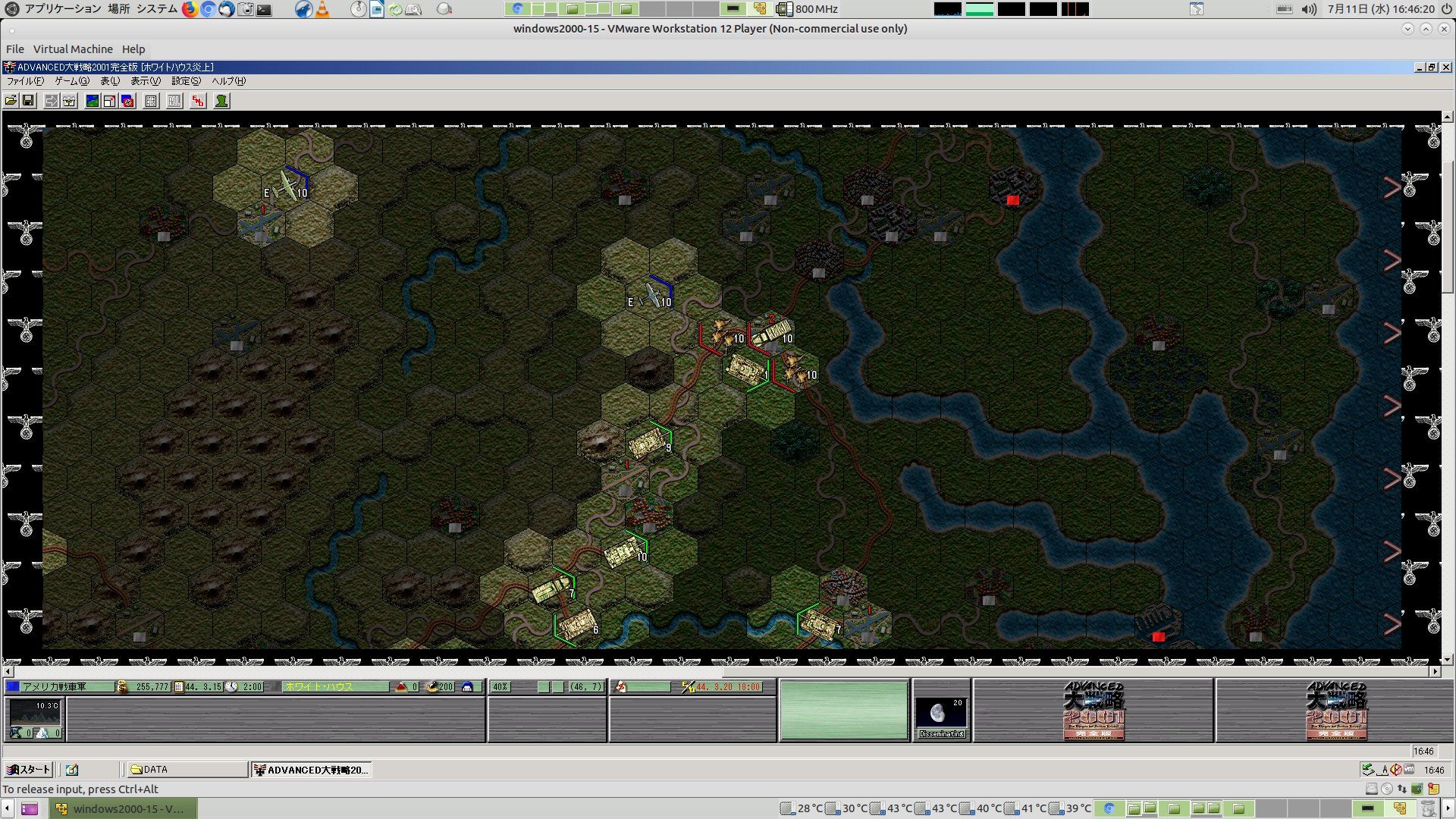Click the green soldier silhouette toolbar icon
Viewport: 1456px width, 819px height.
(x=221, y=101)
